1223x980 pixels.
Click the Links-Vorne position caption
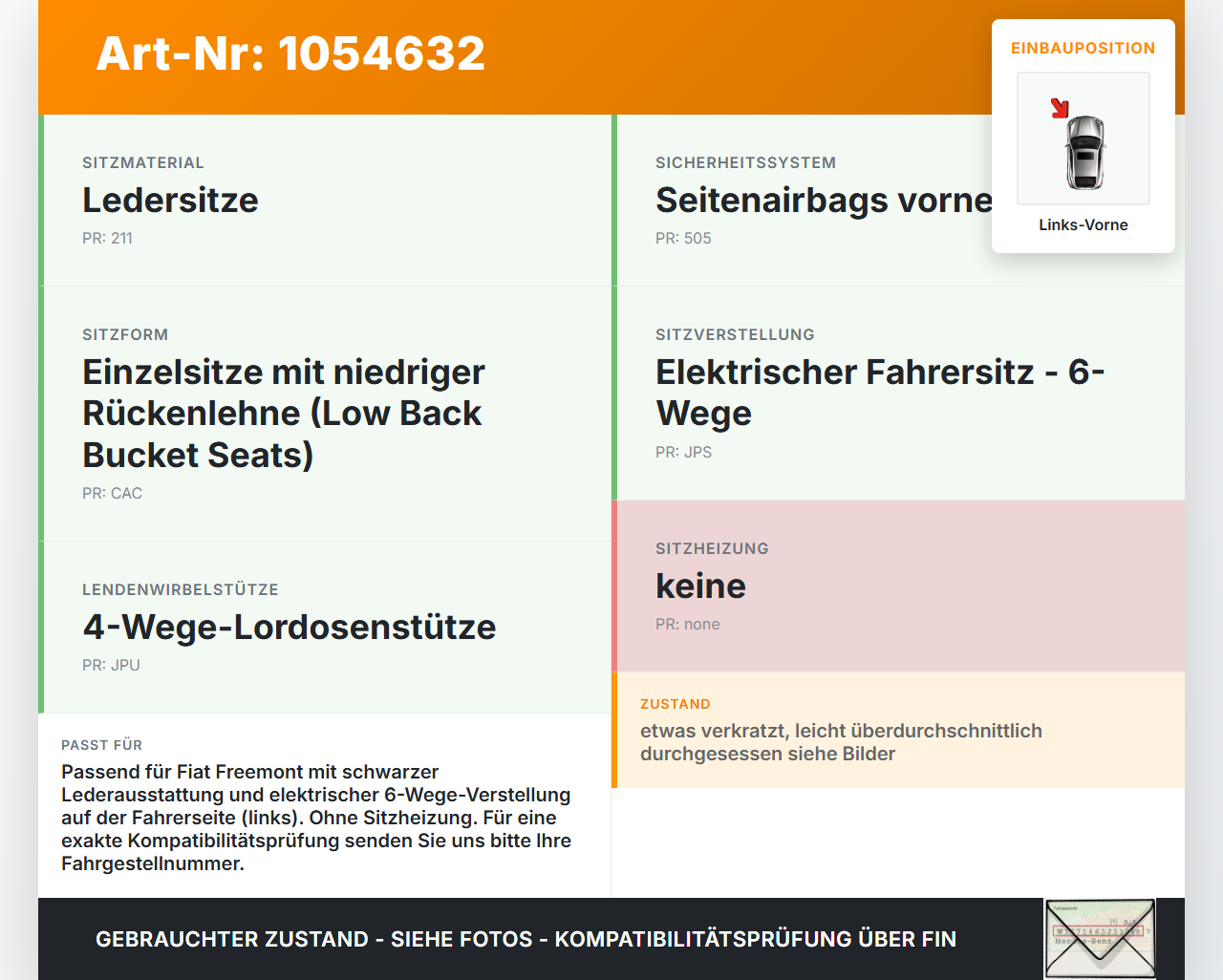point(1084,224)
